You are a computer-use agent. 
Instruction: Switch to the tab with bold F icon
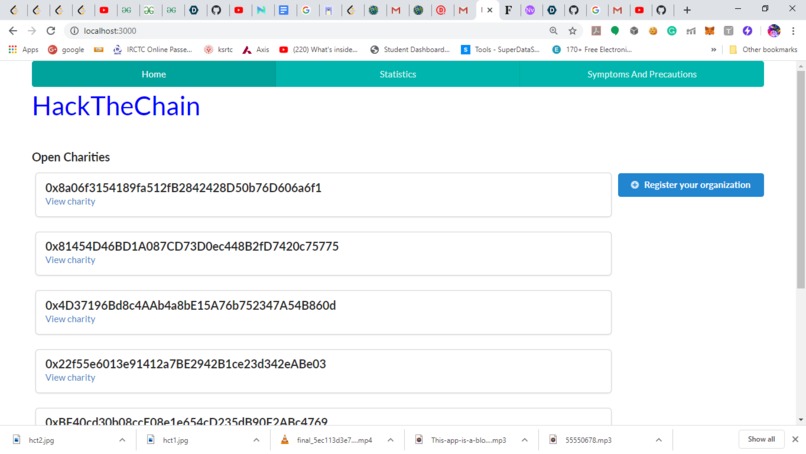tap(508, 10)
